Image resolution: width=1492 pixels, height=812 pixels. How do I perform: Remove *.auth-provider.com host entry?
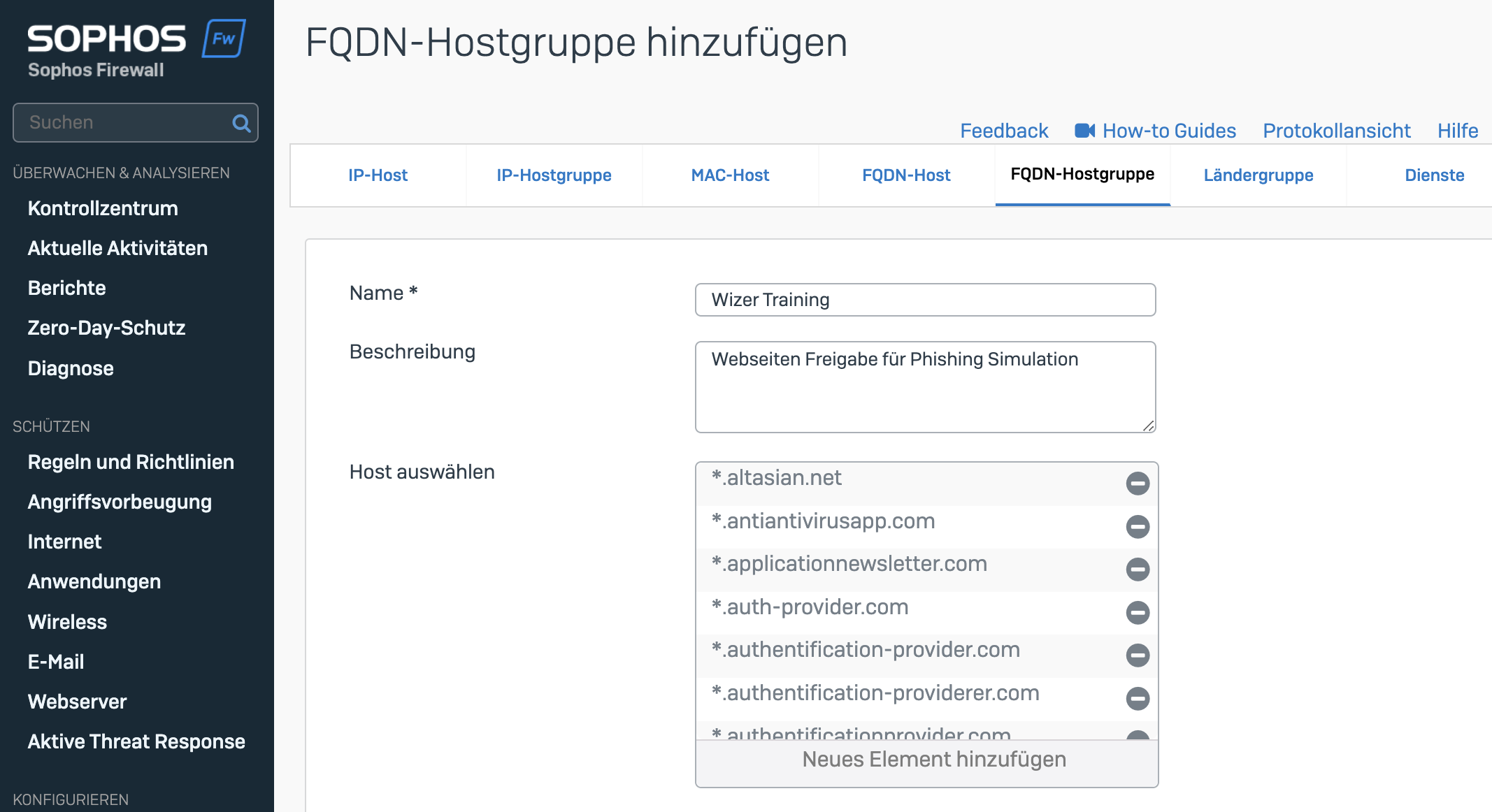pos(1138,612)
